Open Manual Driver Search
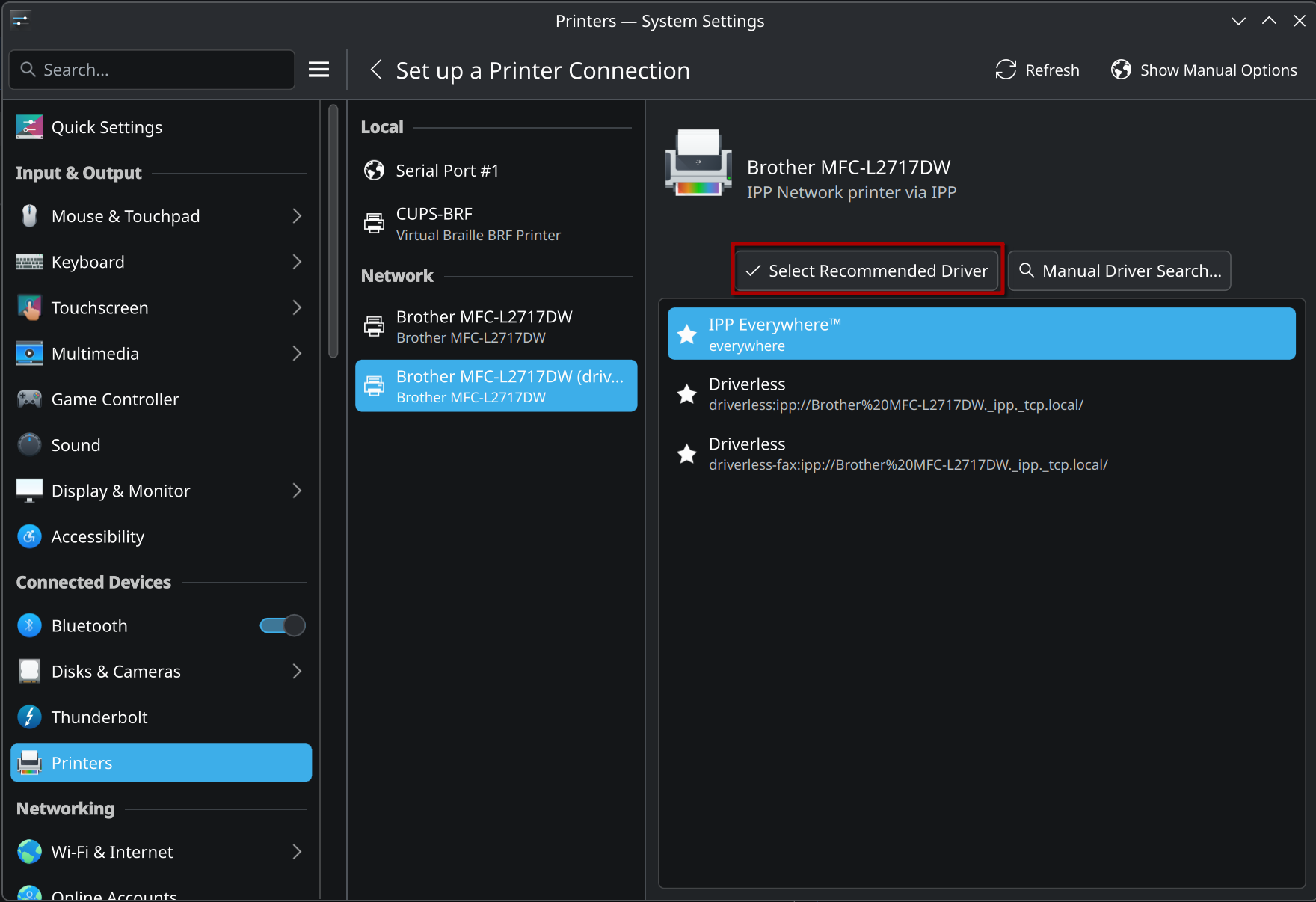This screenshot has height=902, width=1316. (1119, 271)
